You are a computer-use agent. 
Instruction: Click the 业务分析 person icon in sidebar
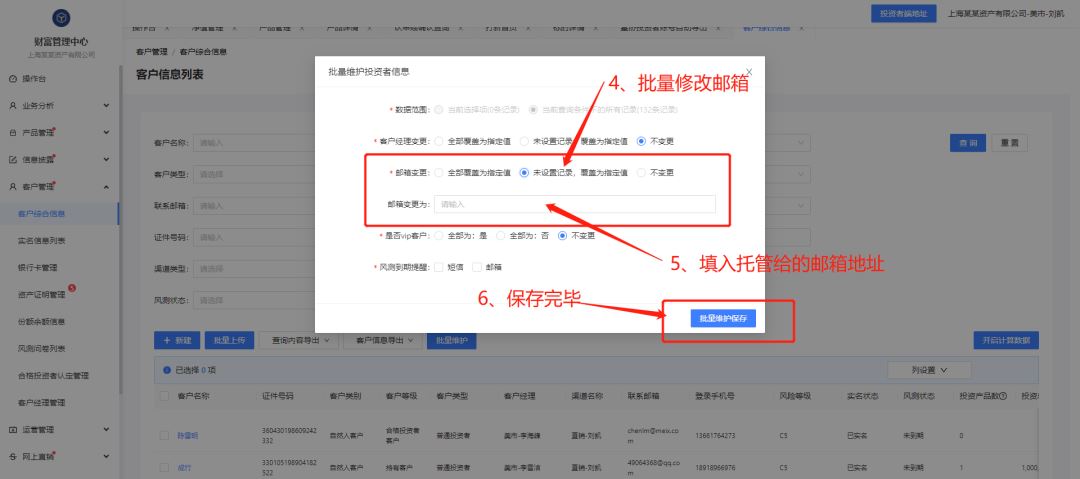pos(13,105)
